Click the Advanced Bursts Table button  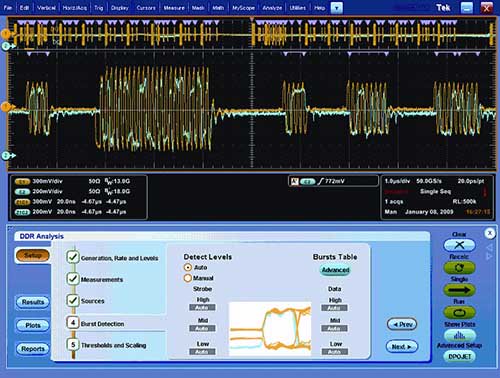335,270
